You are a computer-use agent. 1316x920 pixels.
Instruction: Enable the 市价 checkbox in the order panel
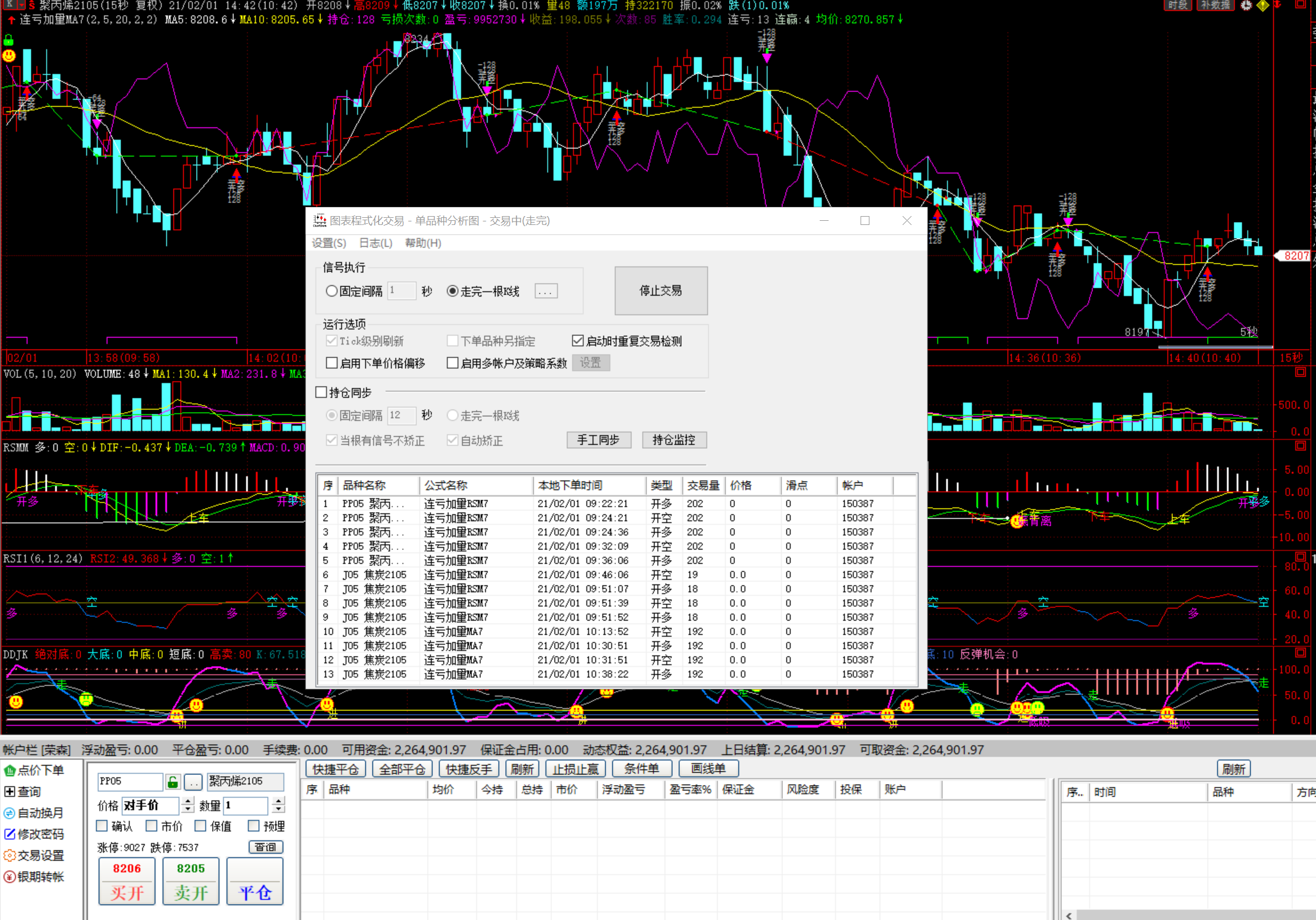tap(152, 826)
